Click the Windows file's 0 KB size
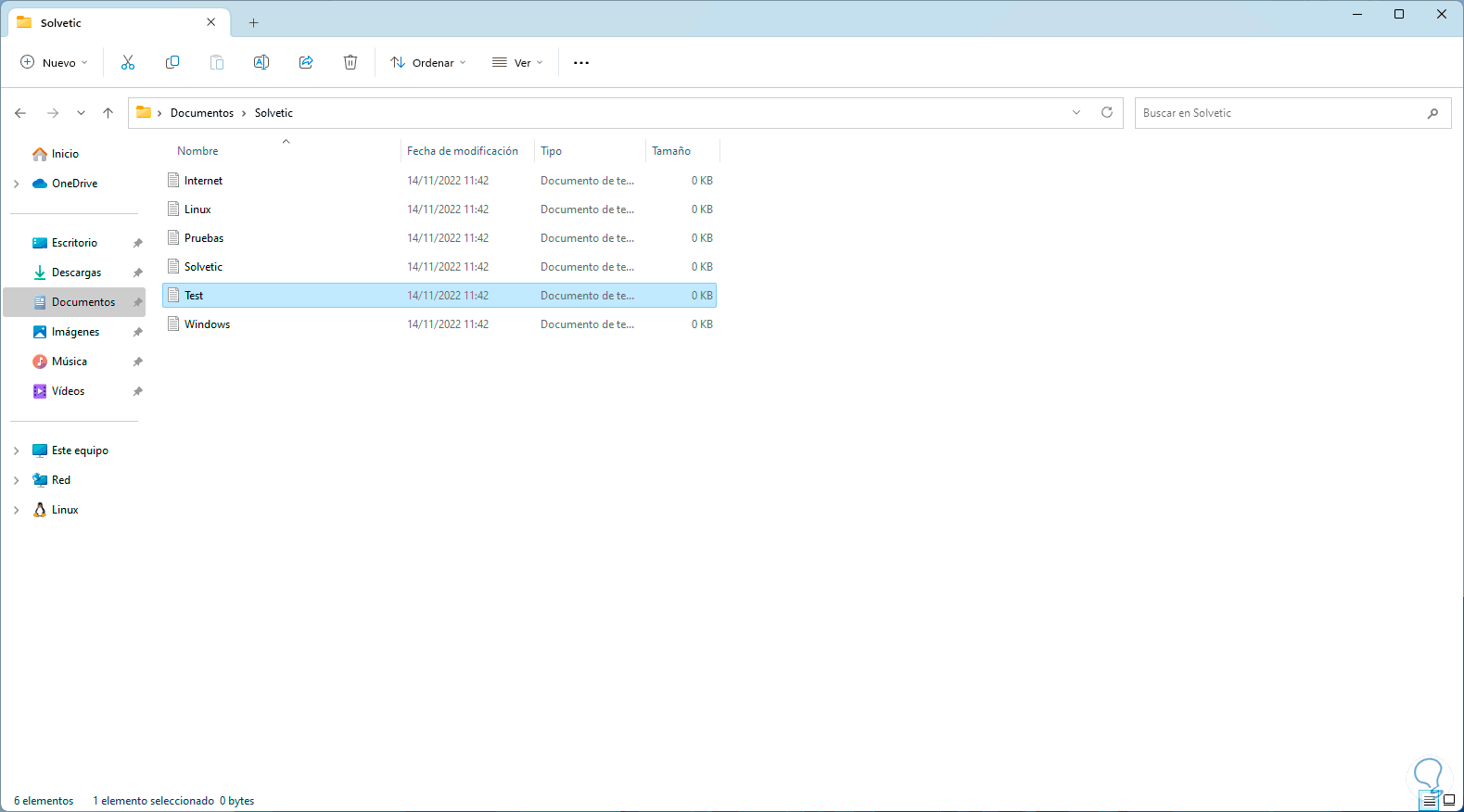Screen dimensions: 1464x812 702,324
